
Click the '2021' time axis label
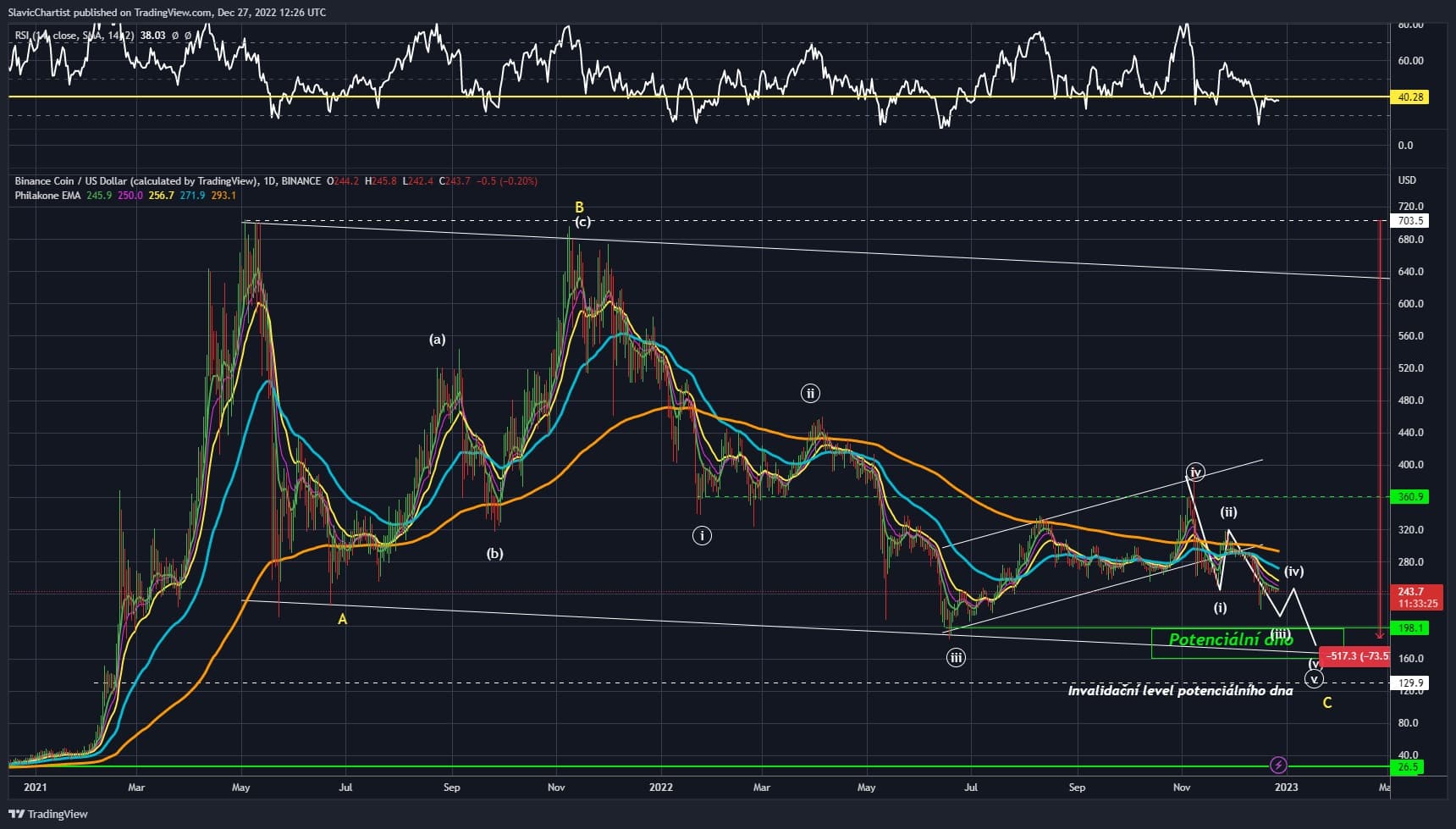coord(36,788)
